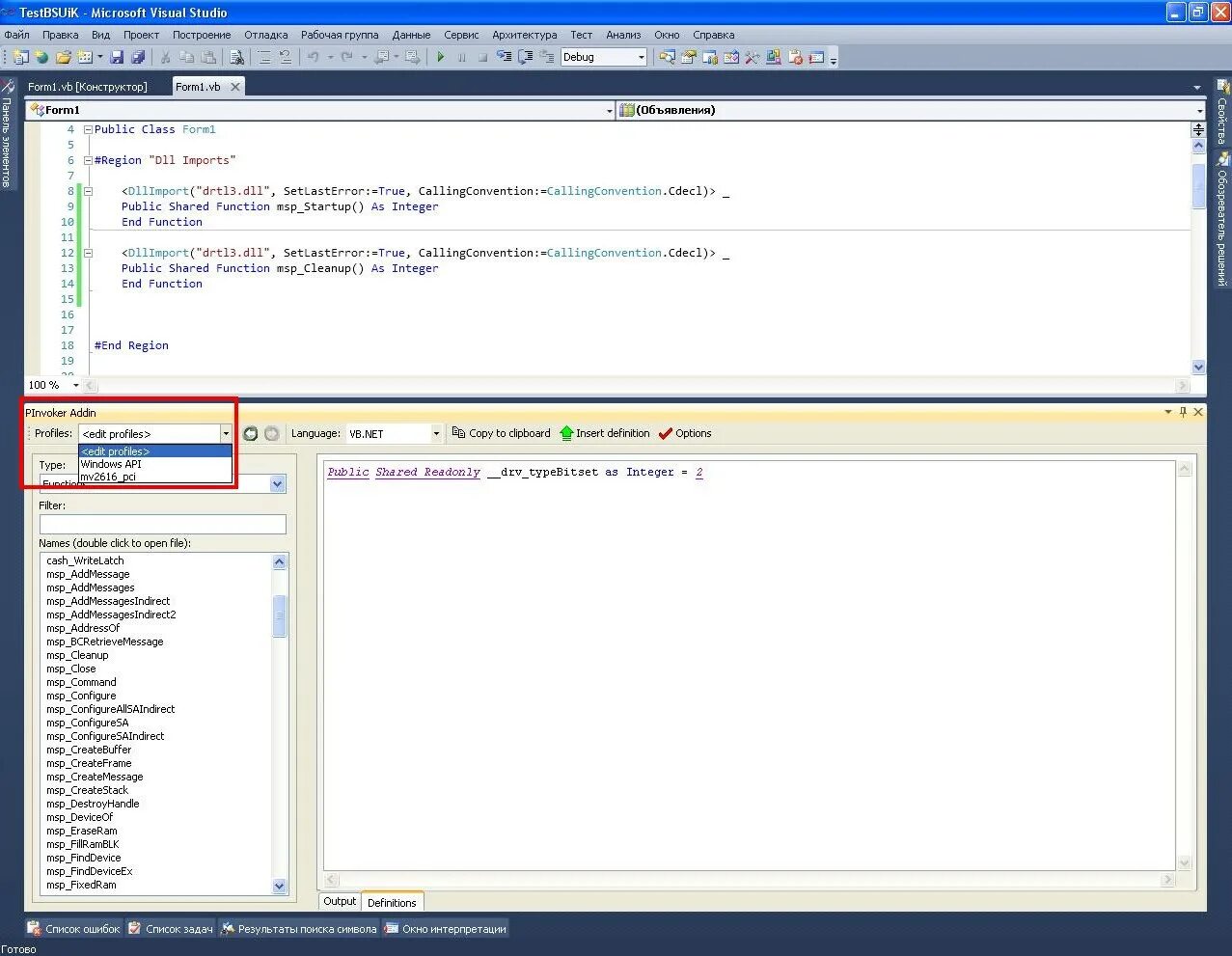Click the Step Into debug icon
This screenshot has width=1232, height=956.
coord(504,57)
